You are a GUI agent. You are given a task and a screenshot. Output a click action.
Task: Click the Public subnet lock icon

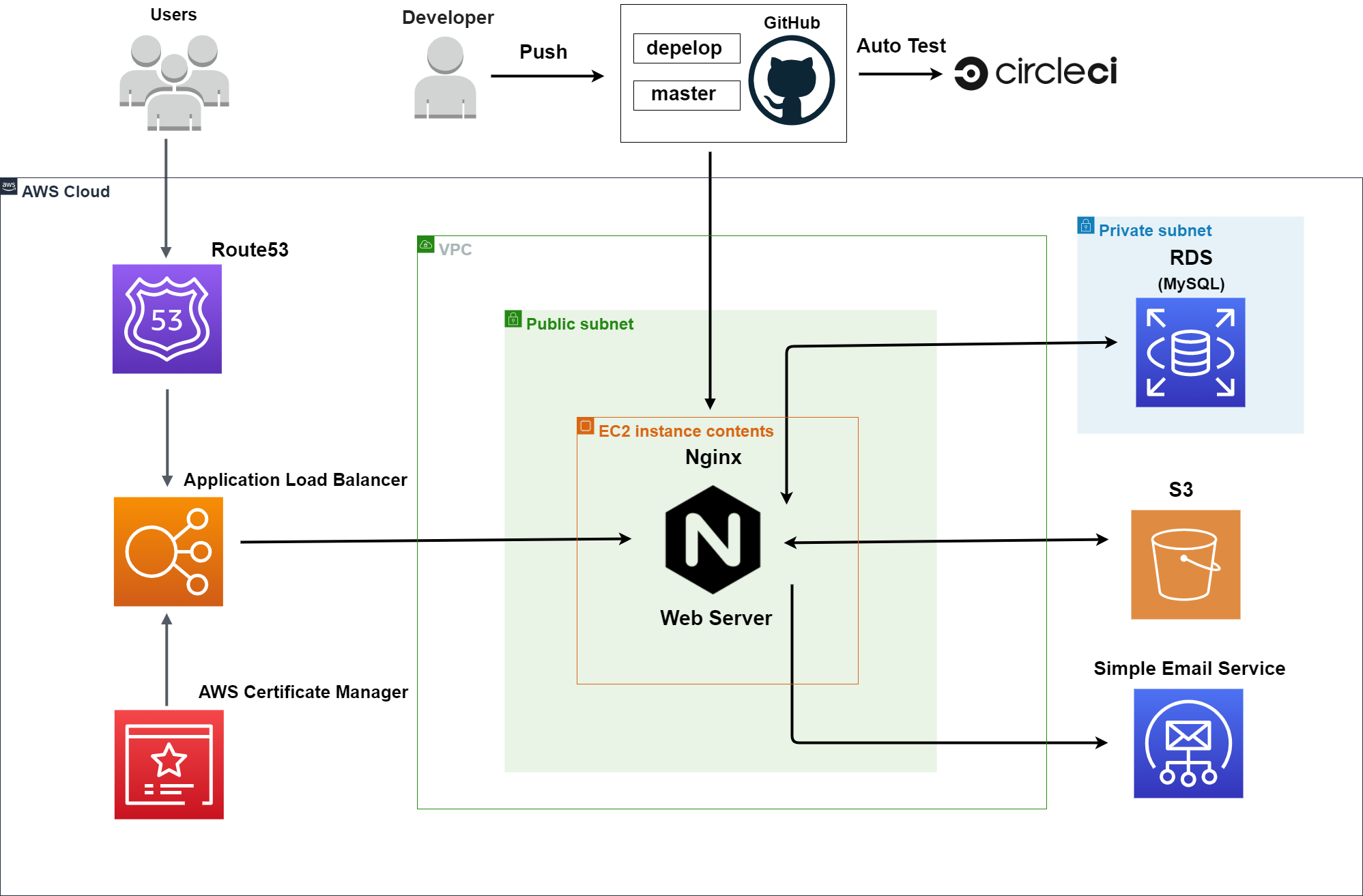pos(513,319)
